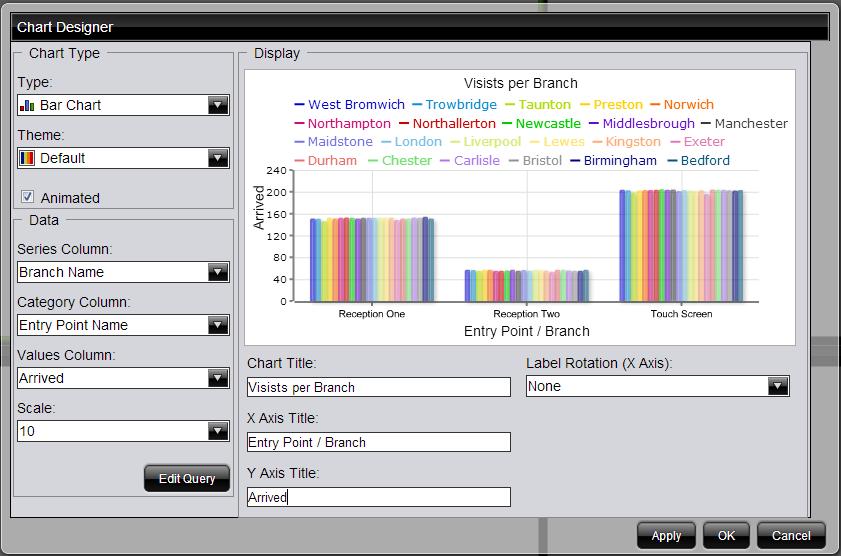Click Manchester legend entry

[744, 123]
